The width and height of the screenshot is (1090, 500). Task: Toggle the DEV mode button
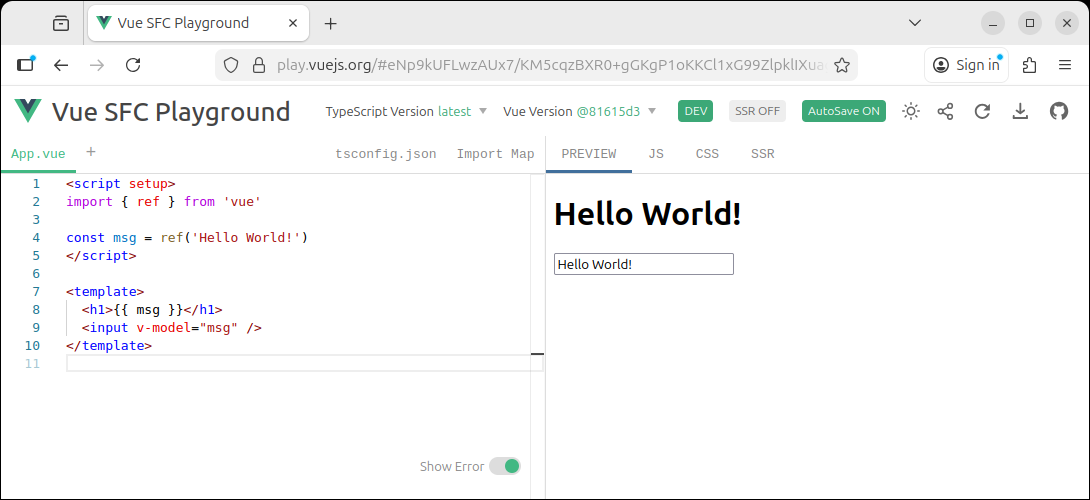coord(695,111)
